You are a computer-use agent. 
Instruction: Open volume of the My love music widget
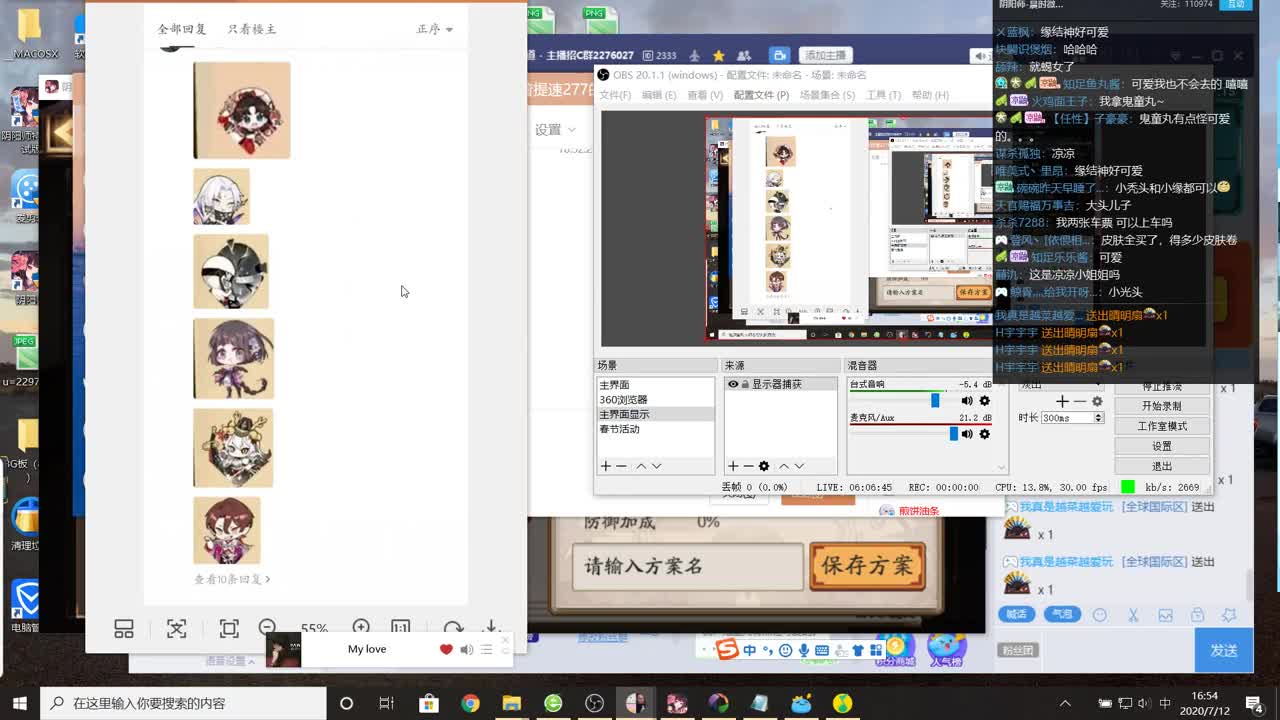point(466,650)
